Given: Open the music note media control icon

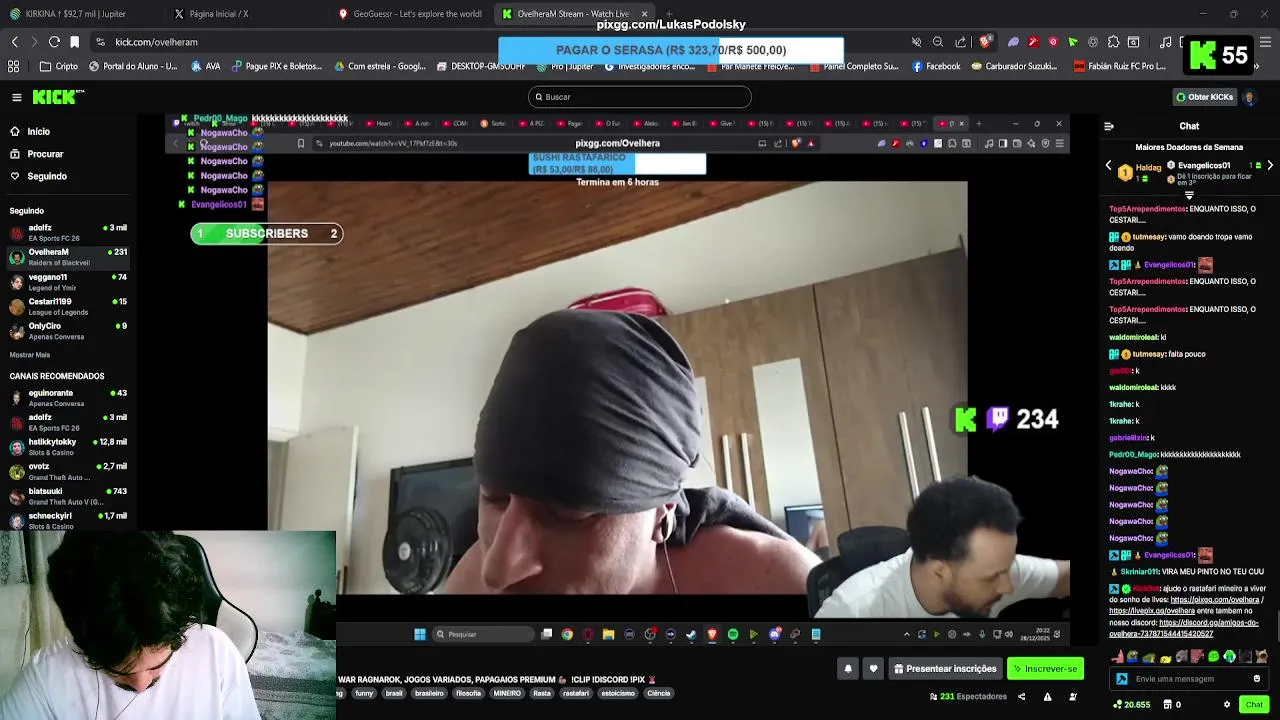Looking at the screenshot, I should (x=1166, y=42).
